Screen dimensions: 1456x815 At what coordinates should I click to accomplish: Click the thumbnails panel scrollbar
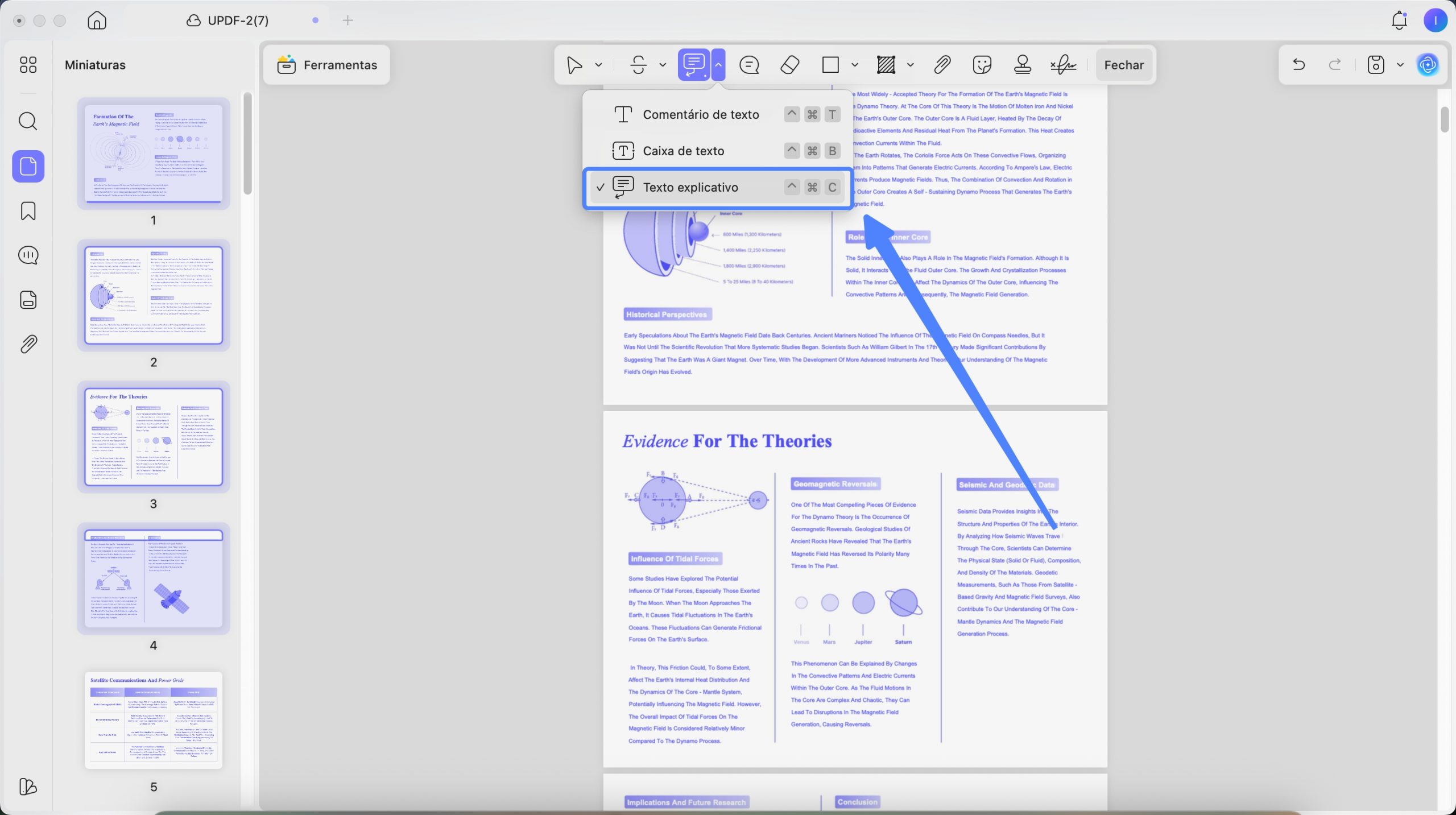247,143
